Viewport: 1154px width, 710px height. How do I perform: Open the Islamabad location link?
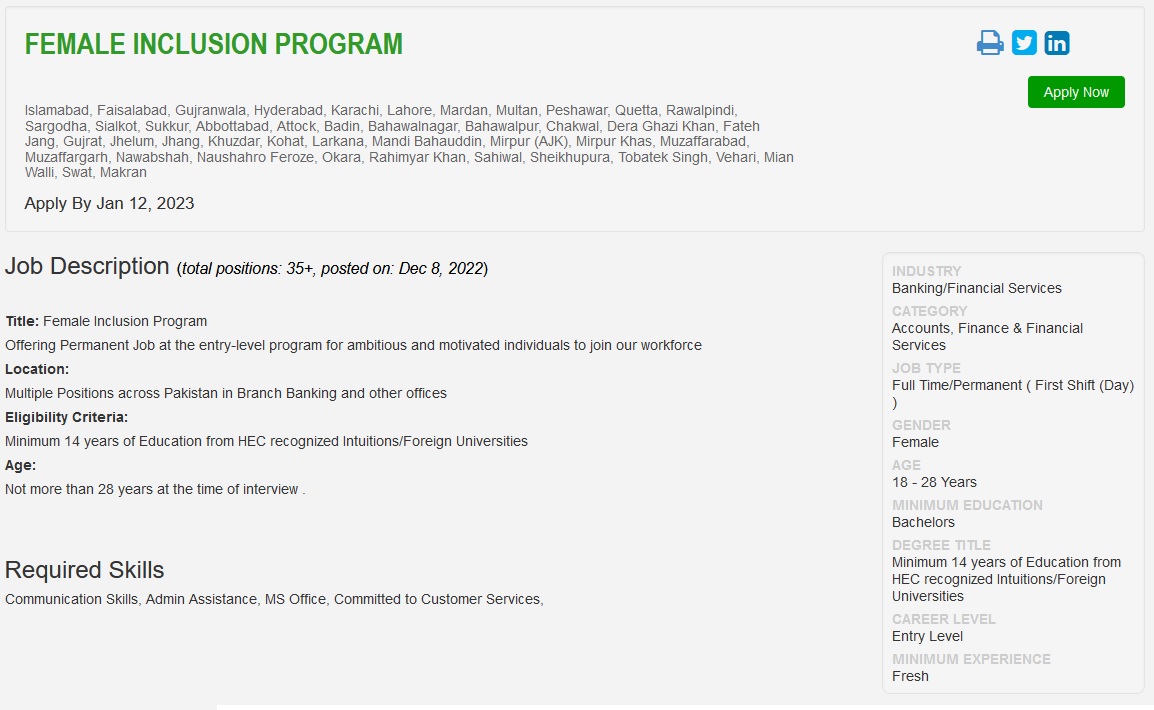pyautogui.click(x=56, y=110)
